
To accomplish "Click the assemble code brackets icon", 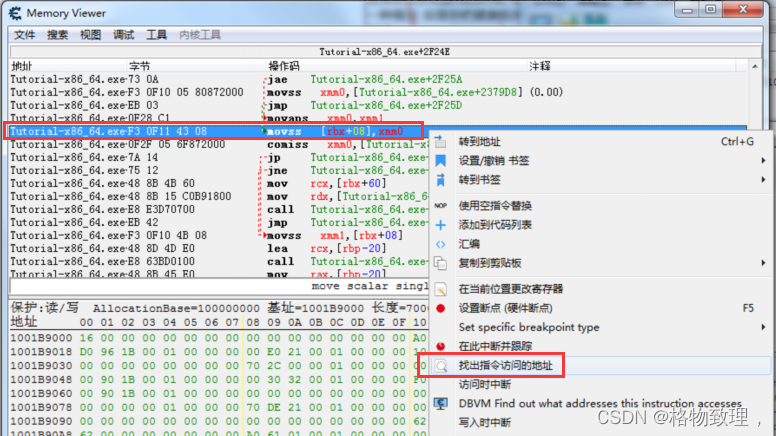I will tap(440, 244).
